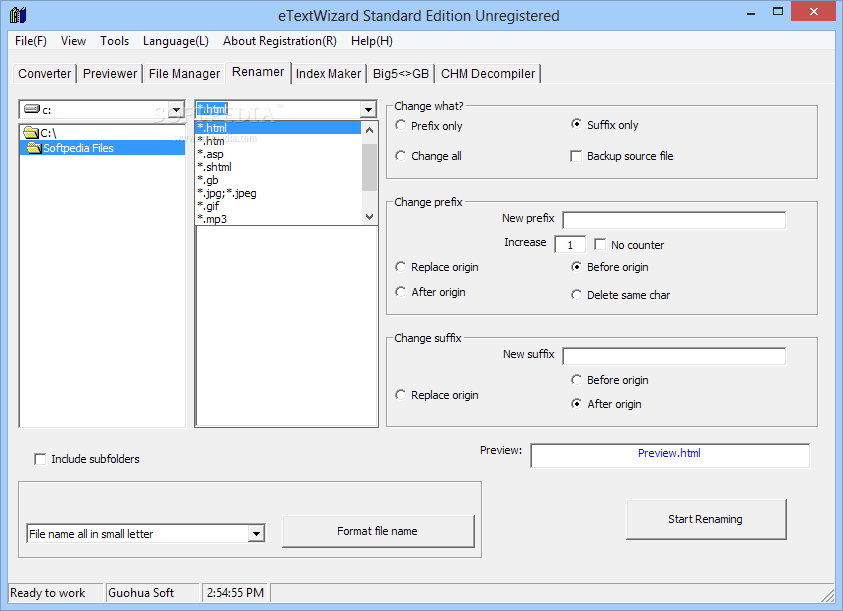Viewport: 843px width, 611px height.
Task: Select Replace origin under Change prefix
Action: coord(401,267)
